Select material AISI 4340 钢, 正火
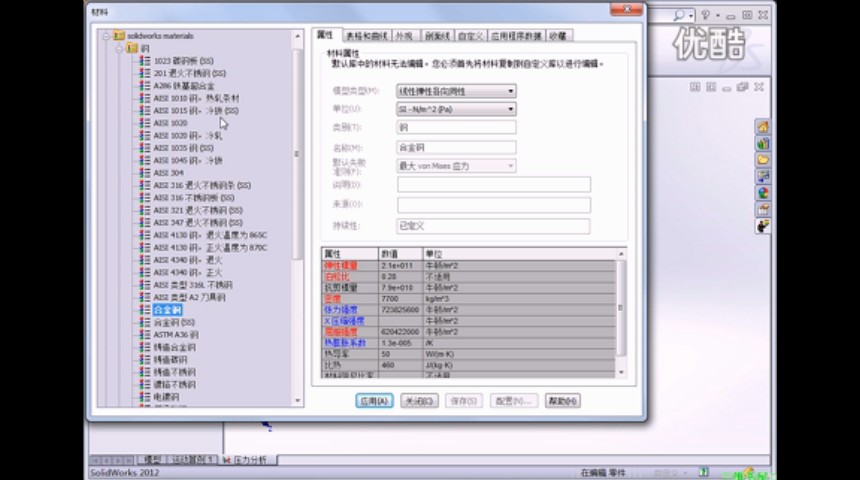860x480 pixels. (188, 273)
